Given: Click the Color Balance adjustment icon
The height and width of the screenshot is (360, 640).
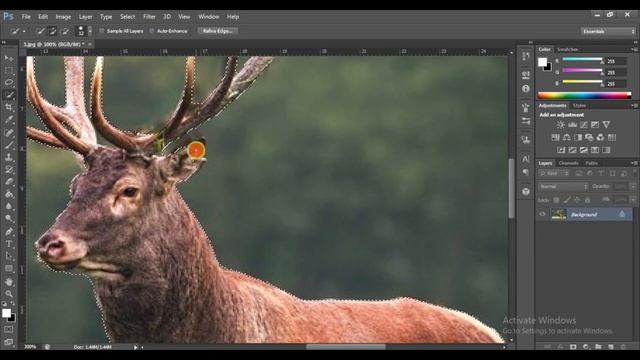Looking at the screenshot, I should click(x=567, y=138).
